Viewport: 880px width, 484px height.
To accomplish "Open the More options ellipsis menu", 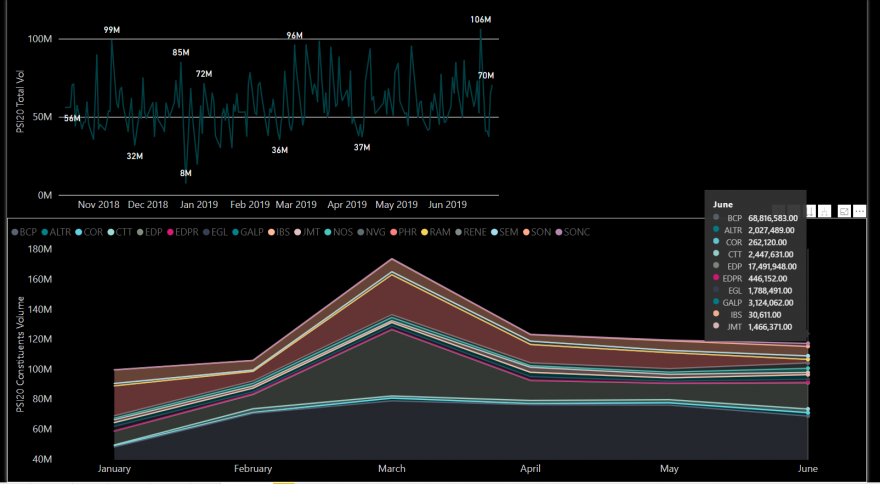I will click(860, 211).
